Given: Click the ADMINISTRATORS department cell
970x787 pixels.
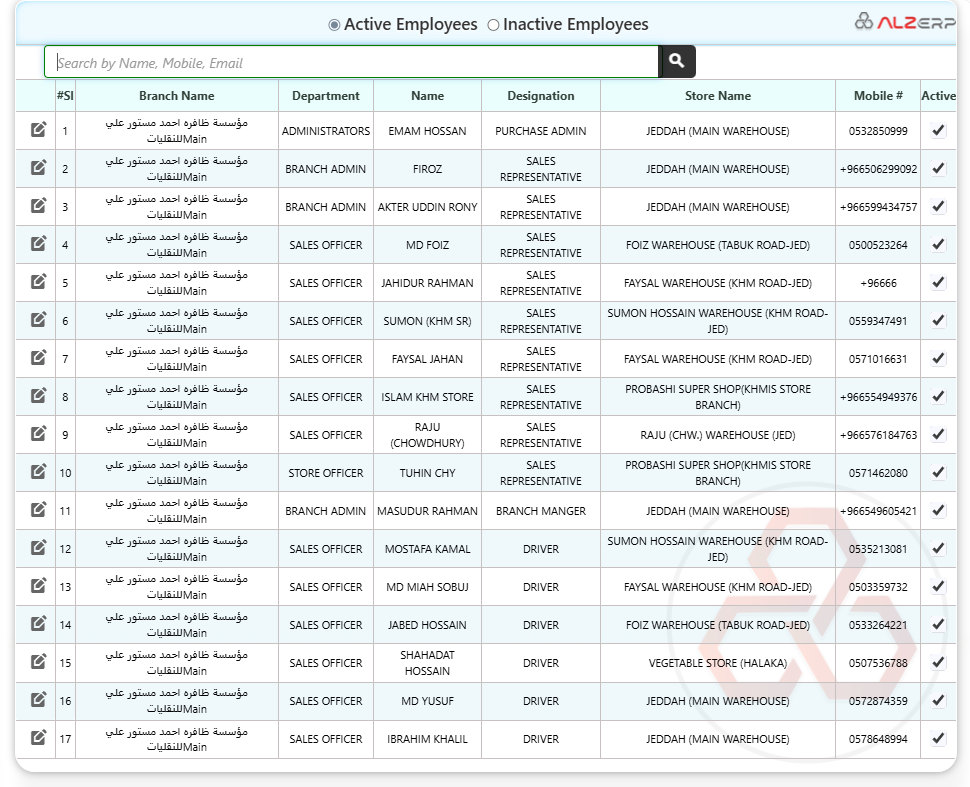Looking at the screenshot, I should tap(325, 131).
